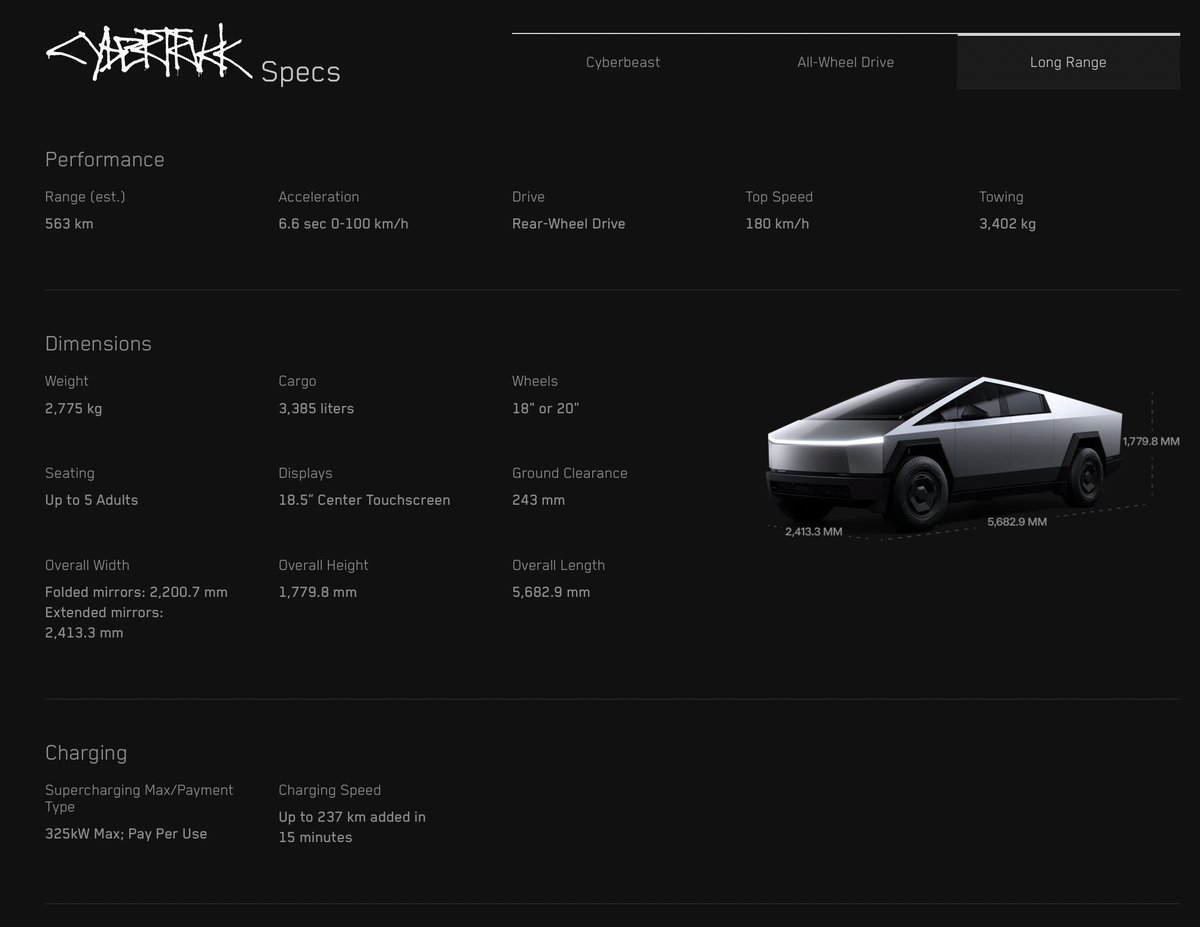Click the Dimensions section heading
1200x927 pixels.
(x=98, y=344)
